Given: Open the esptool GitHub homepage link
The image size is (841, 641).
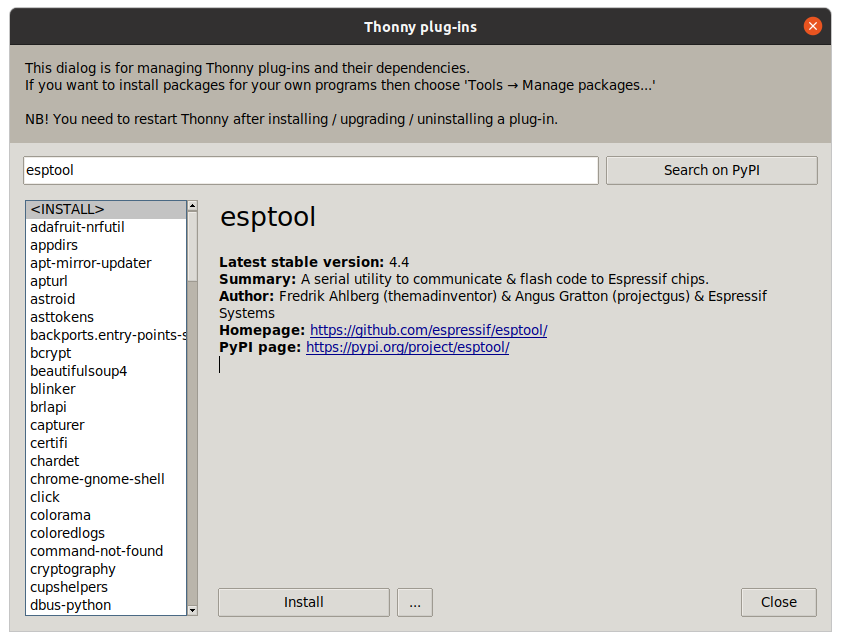Looking at the screenshot, I should (429, 330).
